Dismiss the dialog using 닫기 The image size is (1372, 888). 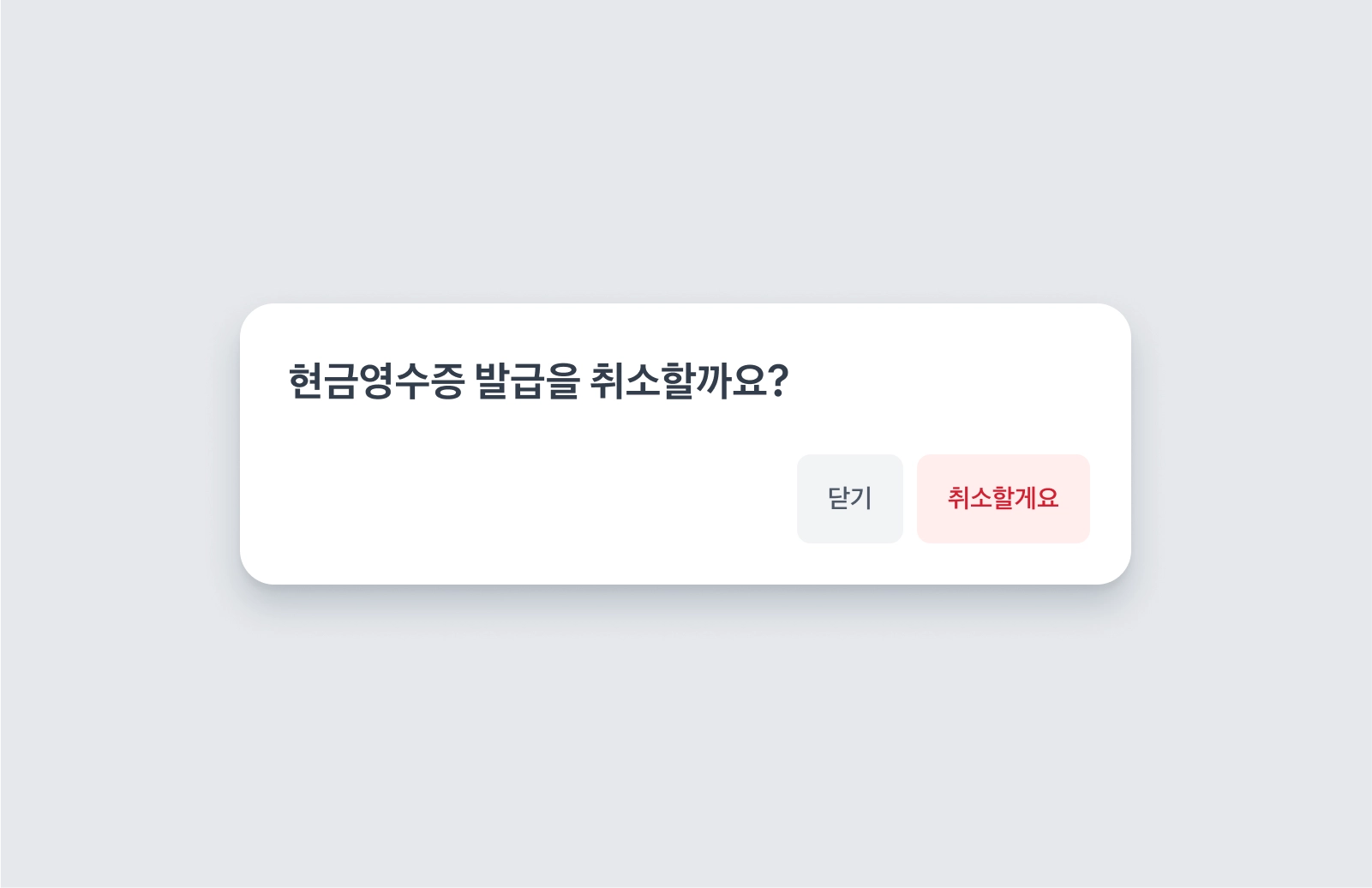[x=849, y=499]
